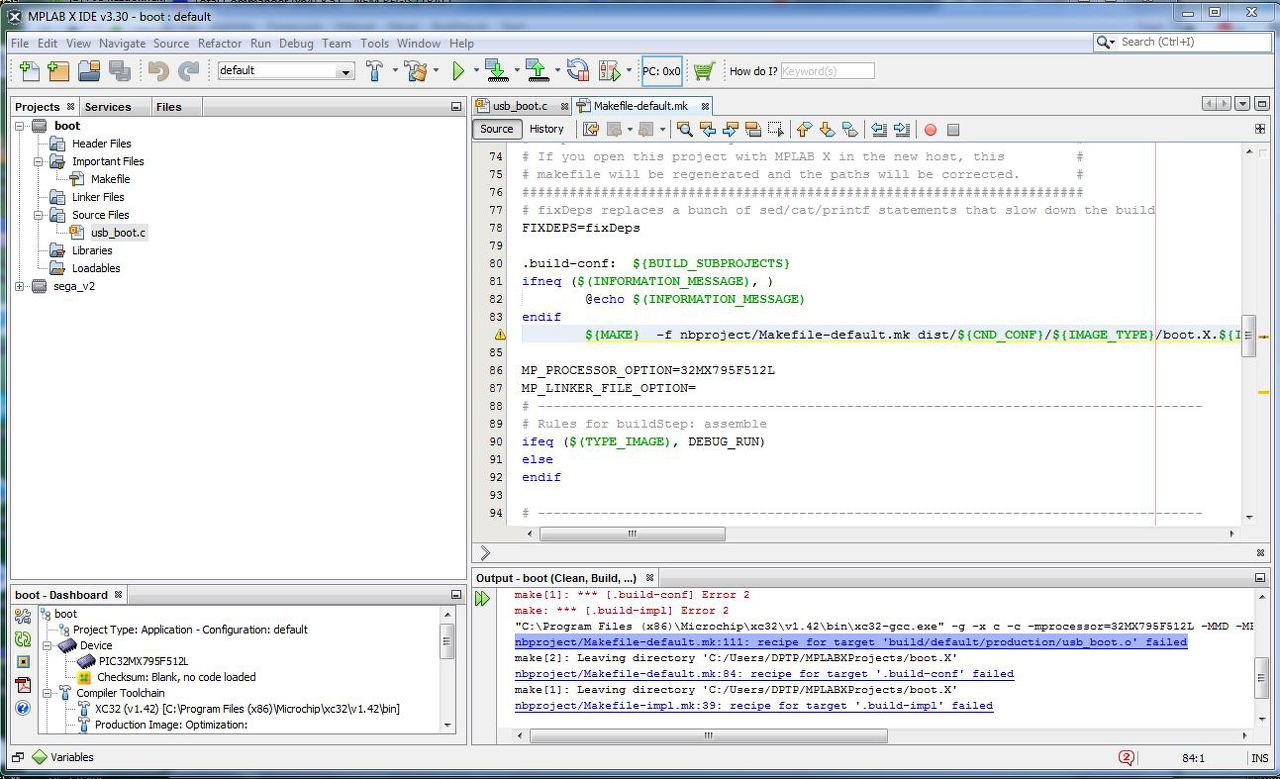
Task: Click the Dashboard refresh icon
Action: click(23, 639)
